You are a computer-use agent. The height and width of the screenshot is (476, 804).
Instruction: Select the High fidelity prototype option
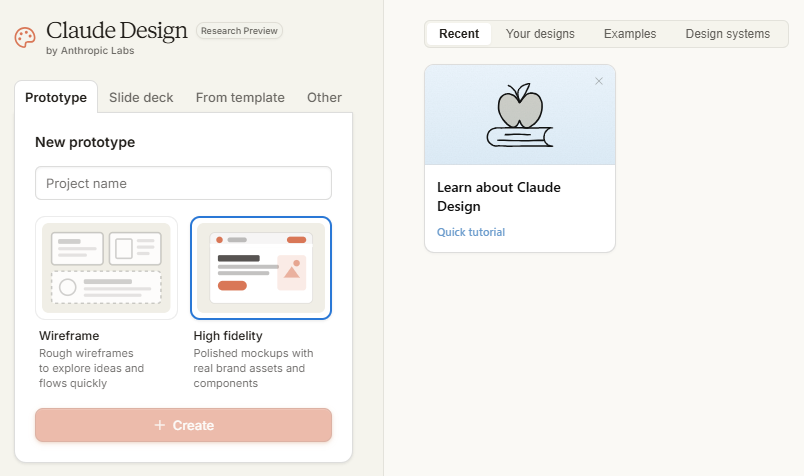pos(261,268)
